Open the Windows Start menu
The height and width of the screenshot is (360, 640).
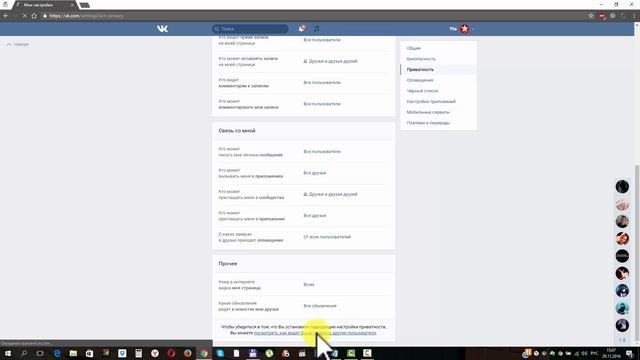(x=7, y=353)
